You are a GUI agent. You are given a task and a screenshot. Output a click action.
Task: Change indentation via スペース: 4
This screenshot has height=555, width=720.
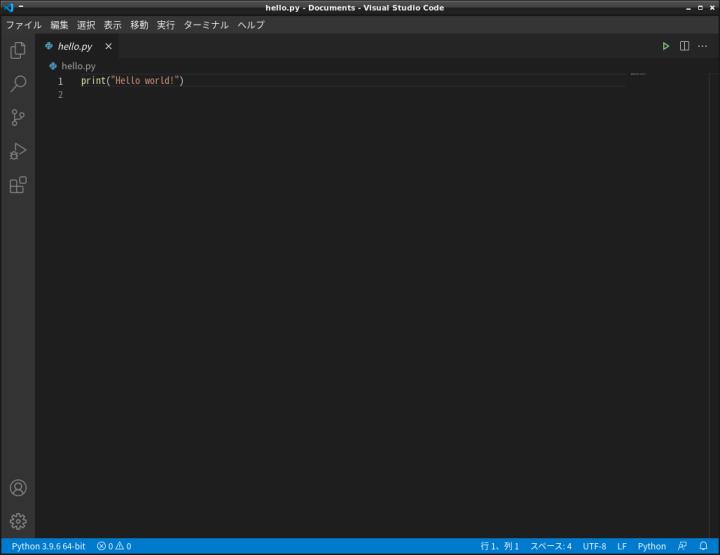(551, 546)
